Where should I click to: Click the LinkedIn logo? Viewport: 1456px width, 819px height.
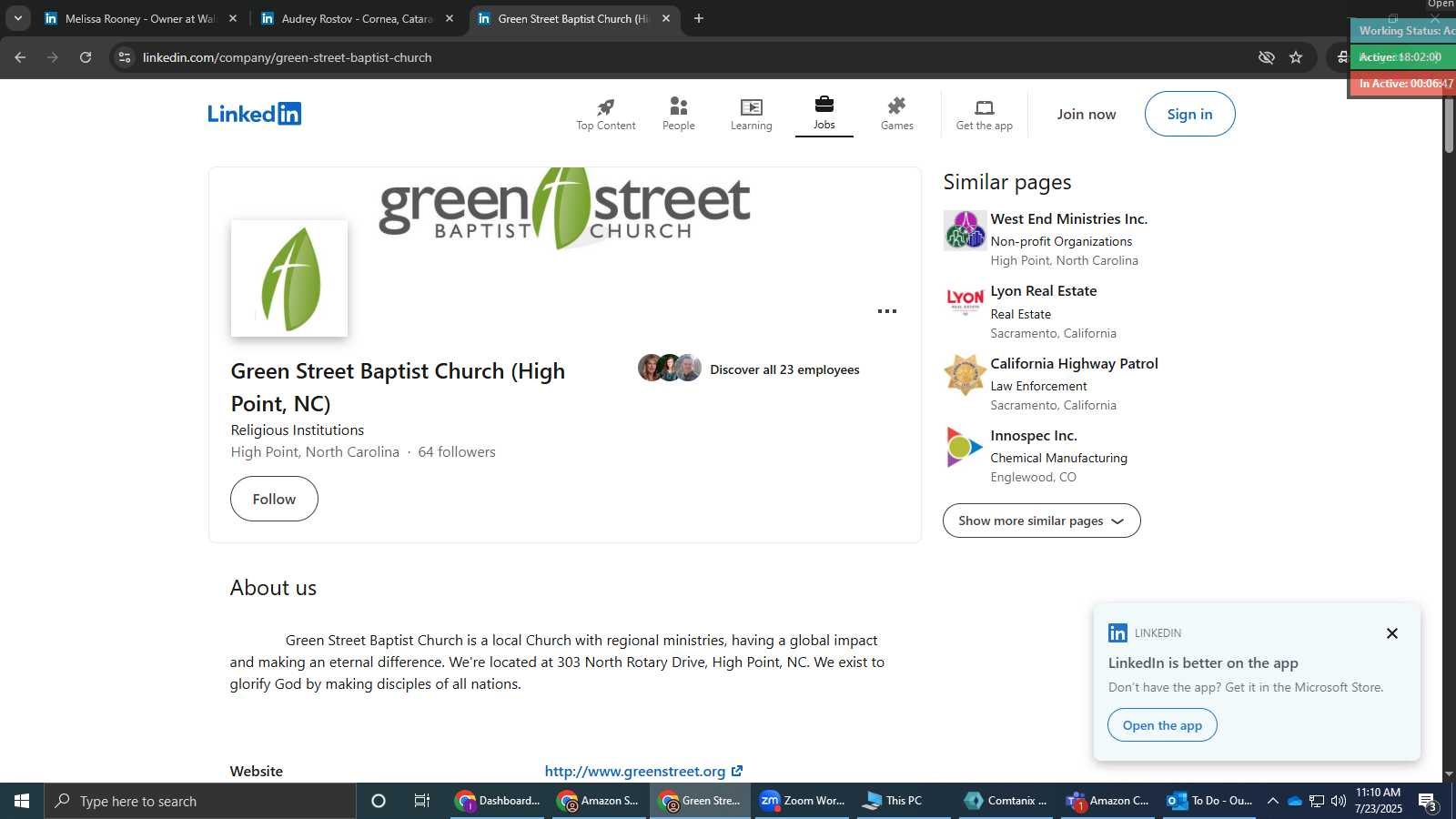tap(254, 114)
